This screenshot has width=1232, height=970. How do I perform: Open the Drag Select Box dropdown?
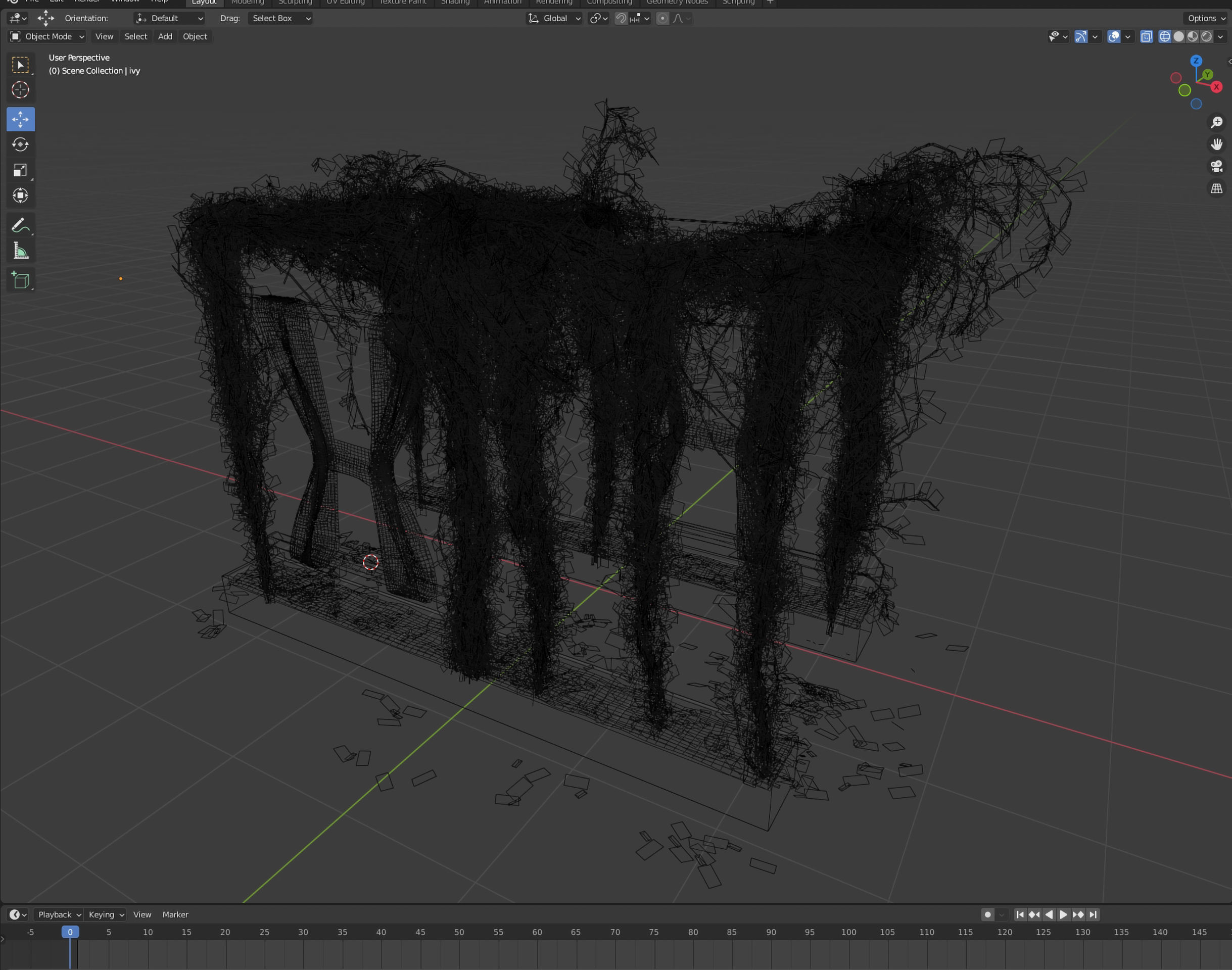(281, 18)
